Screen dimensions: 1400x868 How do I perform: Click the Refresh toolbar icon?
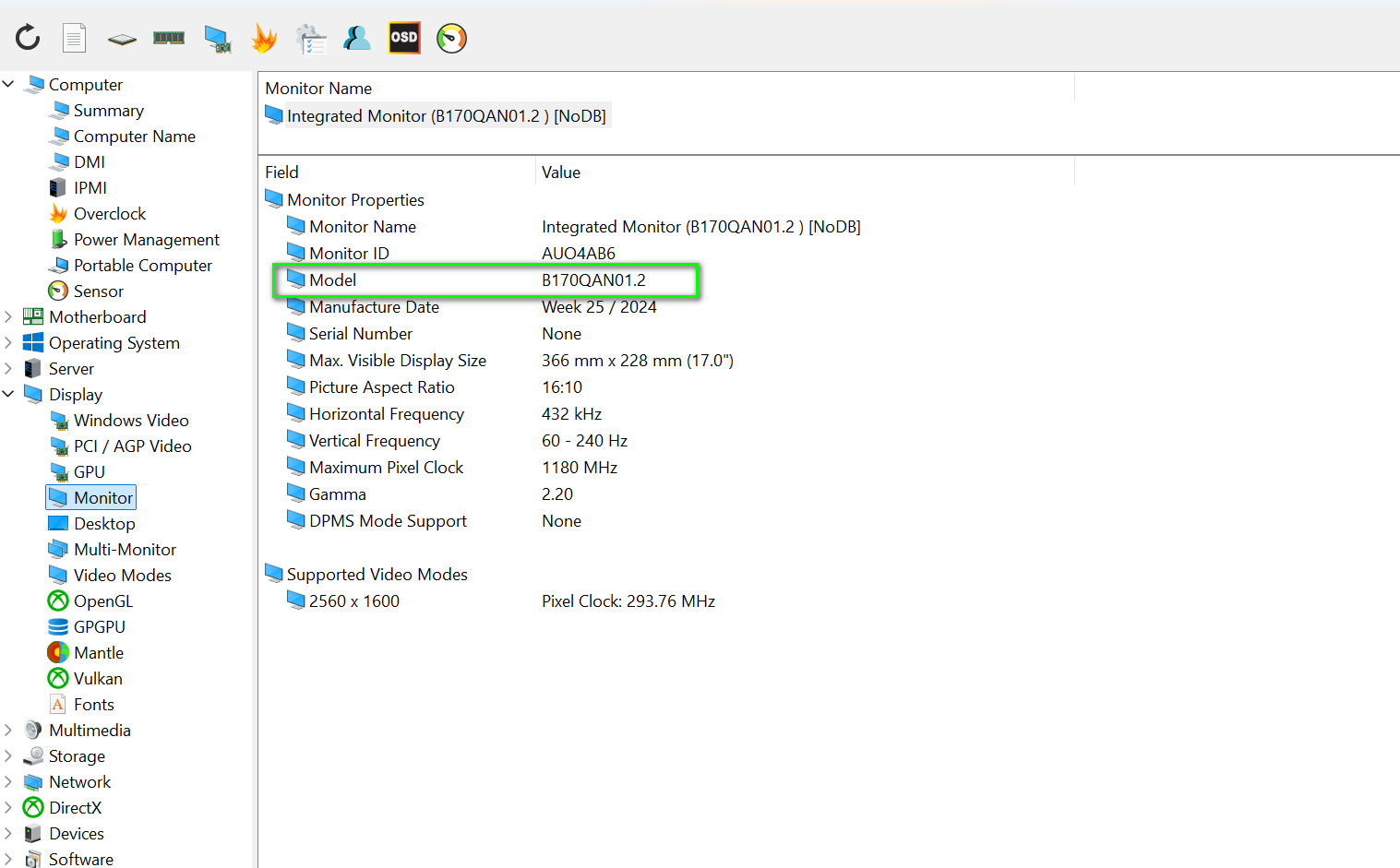point(28,38)
